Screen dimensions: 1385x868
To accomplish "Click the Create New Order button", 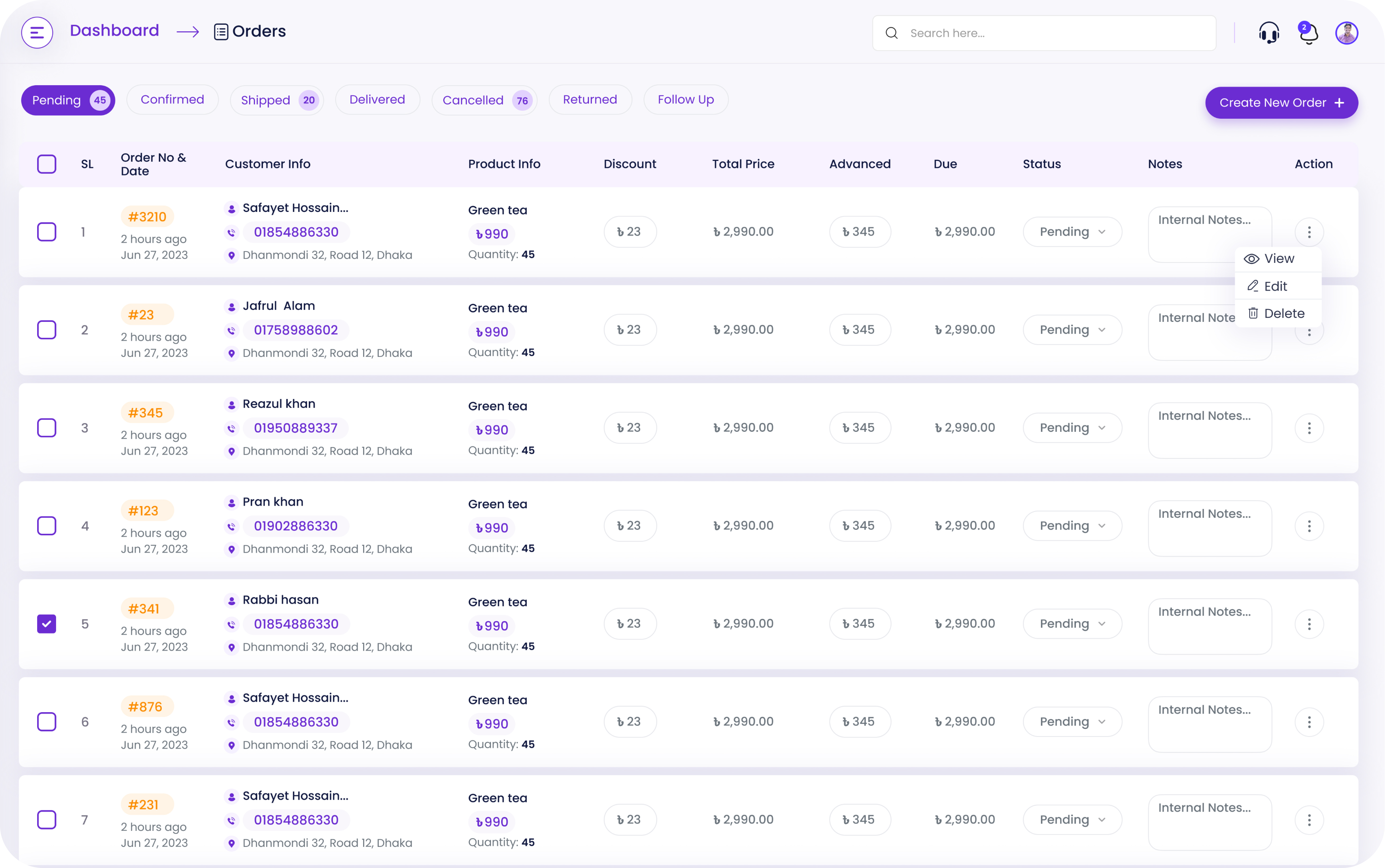I will 1281,103.
